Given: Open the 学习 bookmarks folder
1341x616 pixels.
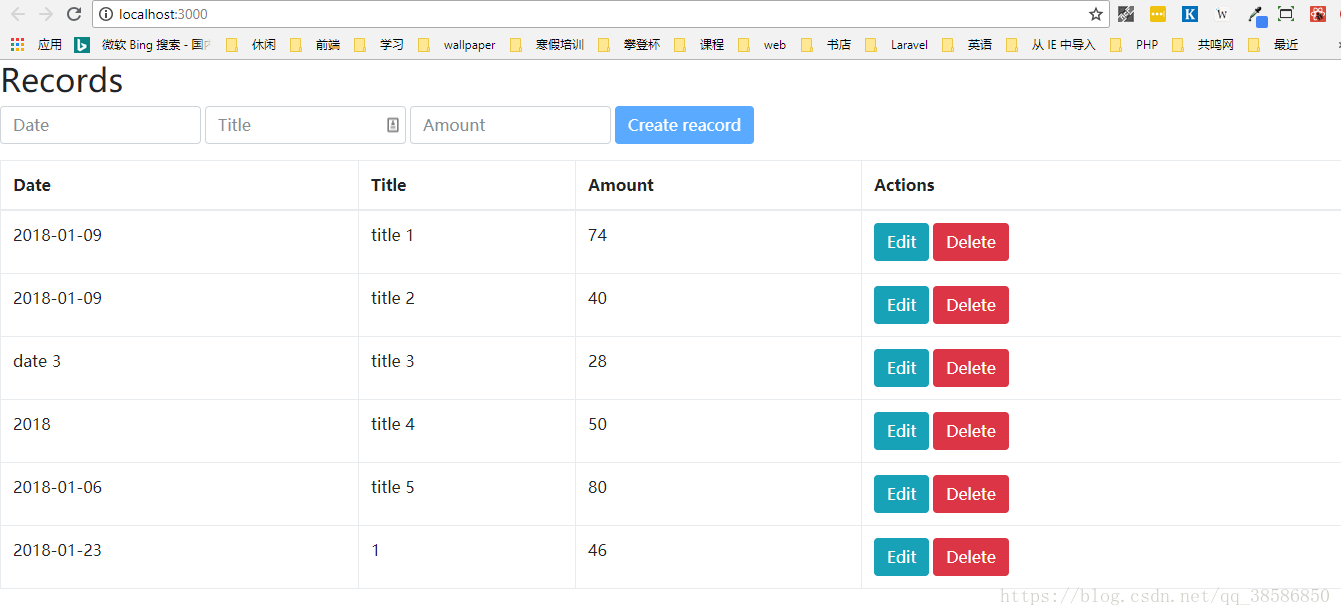Looking at the screenshot, I should click(380, 45).
